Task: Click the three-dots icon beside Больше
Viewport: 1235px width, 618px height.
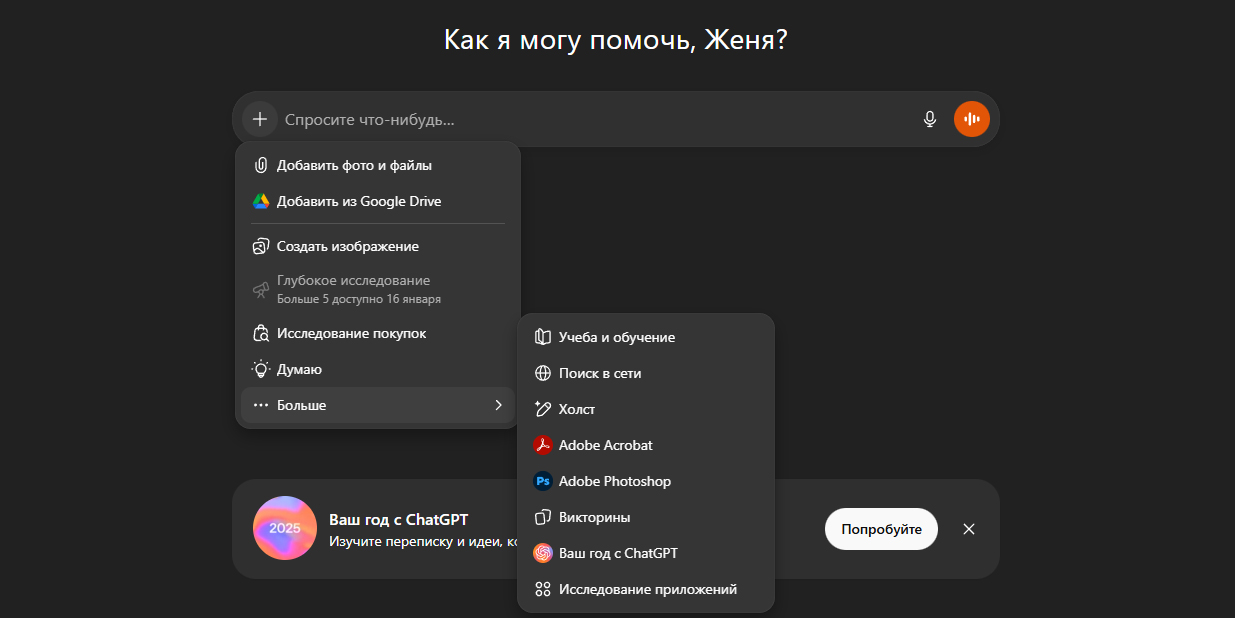Action: [261, 405]
